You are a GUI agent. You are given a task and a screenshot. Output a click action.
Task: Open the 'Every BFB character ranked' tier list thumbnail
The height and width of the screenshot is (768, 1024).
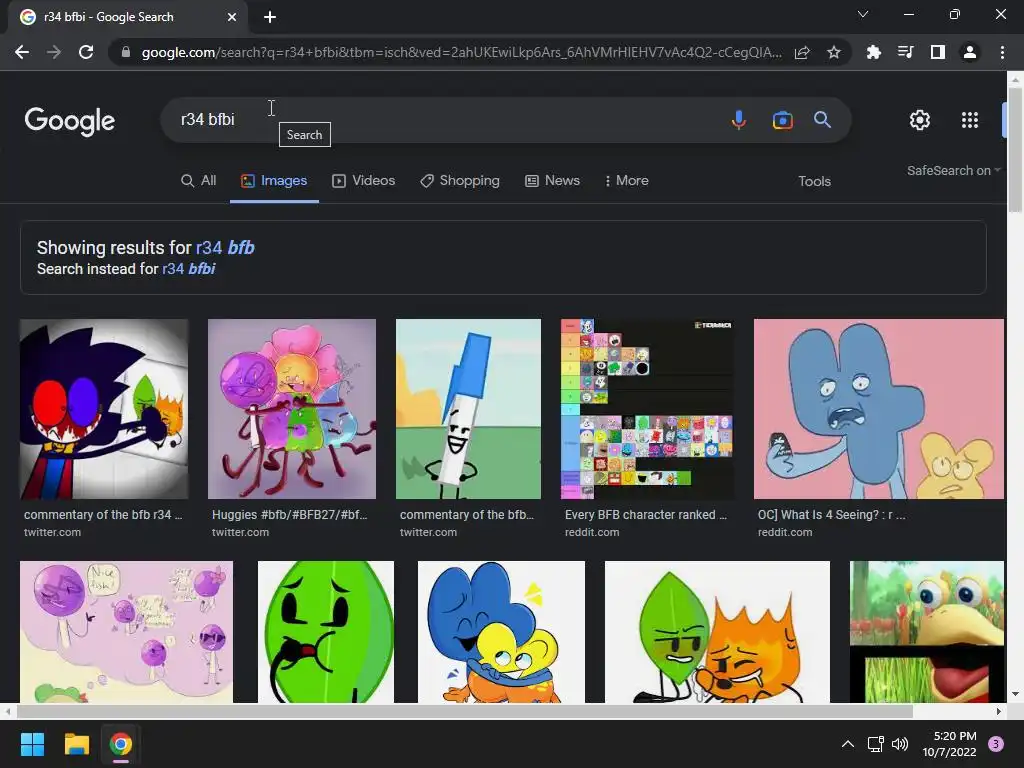coord(647,409)
